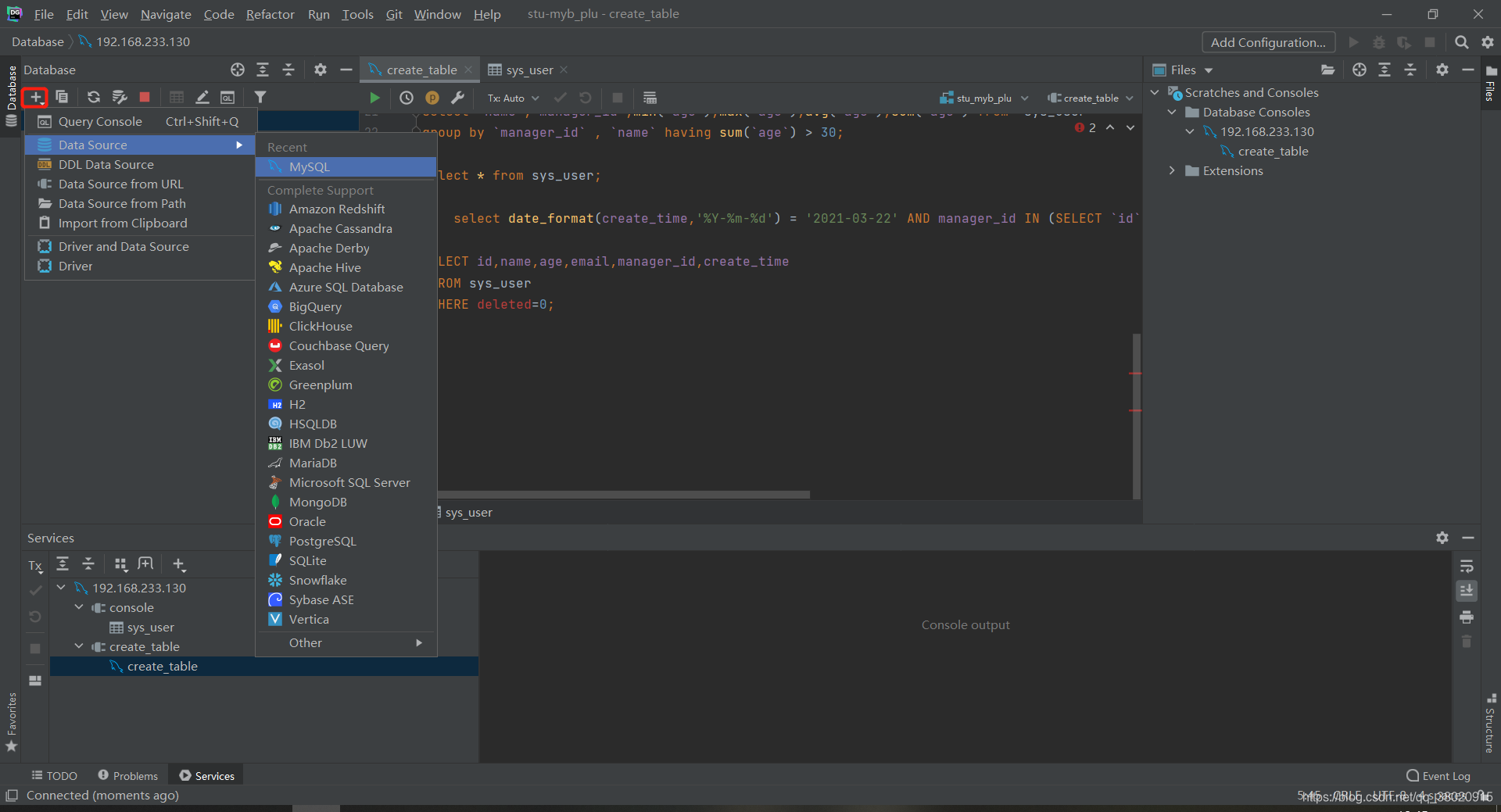Open the Services panel gear options
The width and height of the screenshot is (1501, 812).
1442,538
